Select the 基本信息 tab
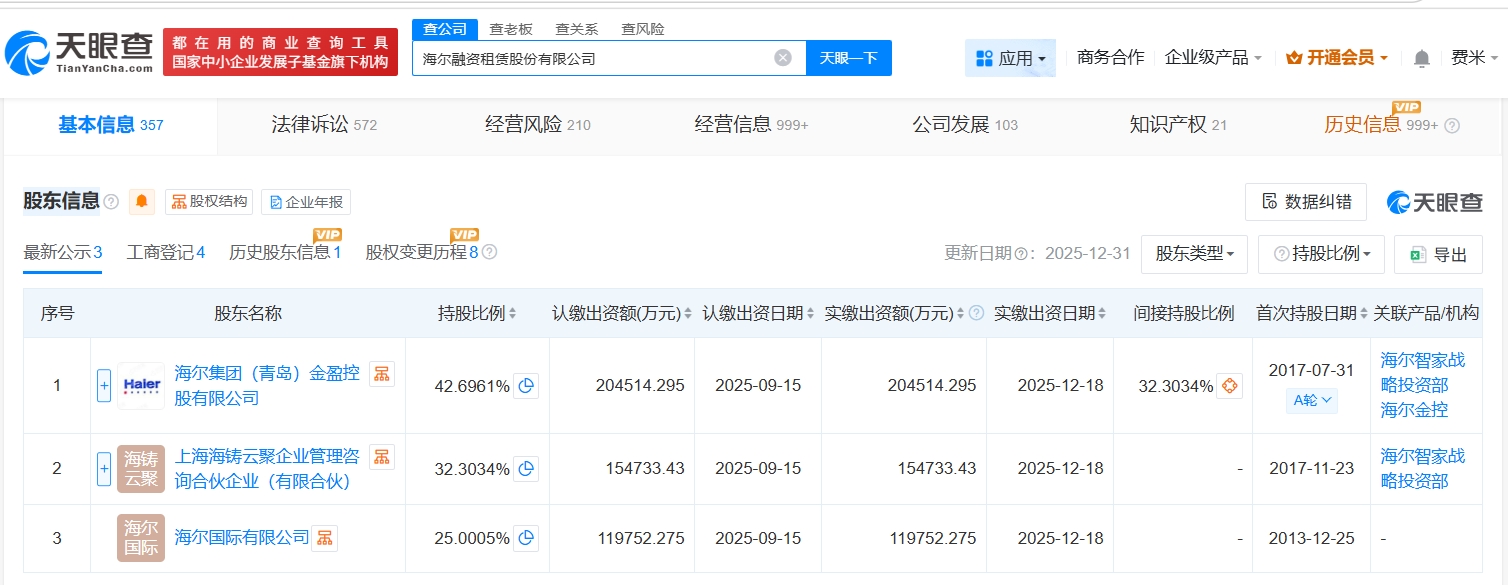Image resolution: width=1508 pixels, height=585 pixels. point(110,125)
